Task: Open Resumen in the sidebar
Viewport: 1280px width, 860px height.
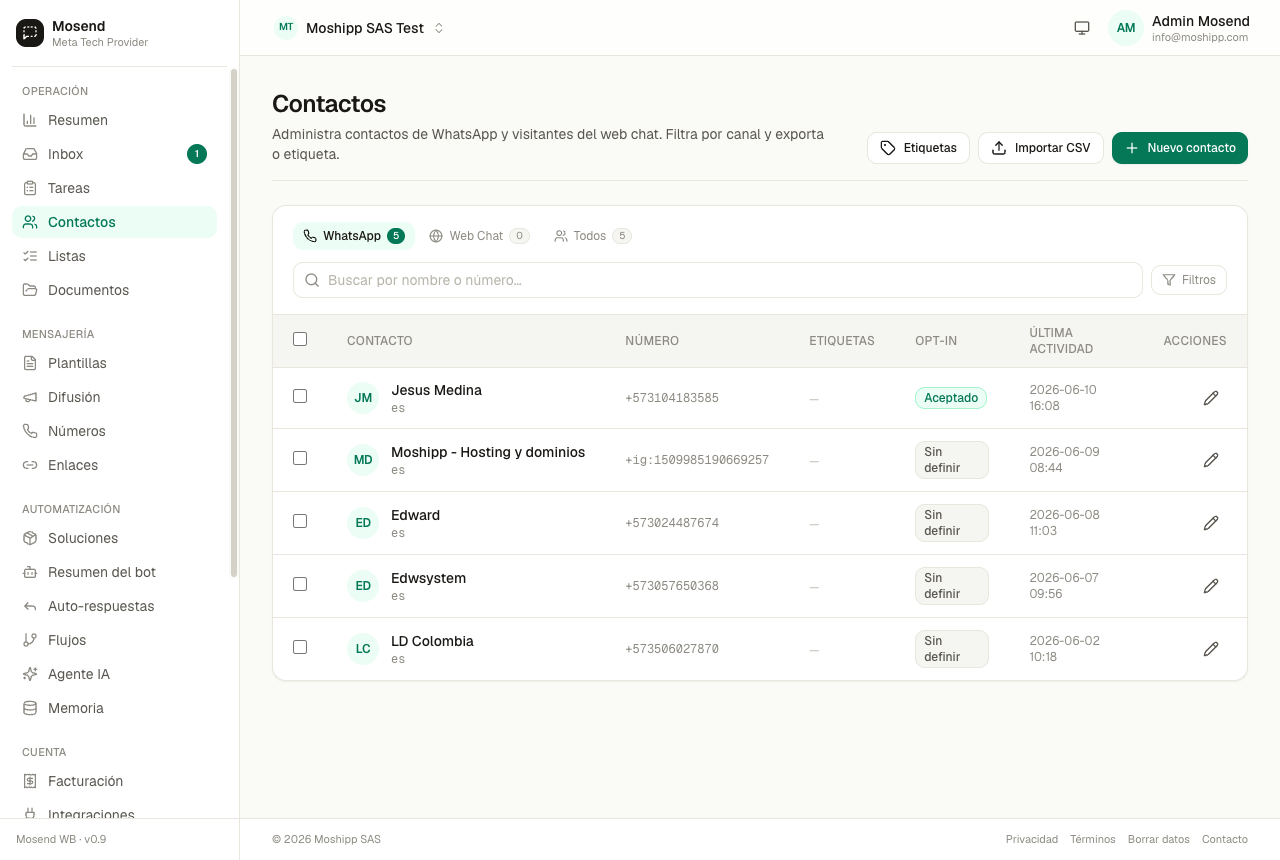Action: click(114, 120)
